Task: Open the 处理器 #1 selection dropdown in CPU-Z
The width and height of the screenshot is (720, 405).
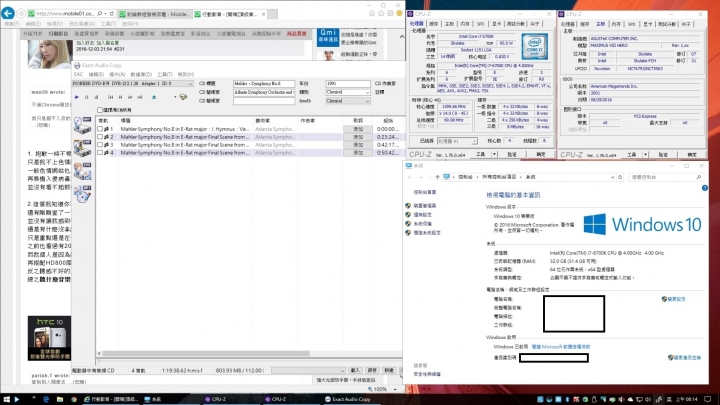Action: click(457, 141)
